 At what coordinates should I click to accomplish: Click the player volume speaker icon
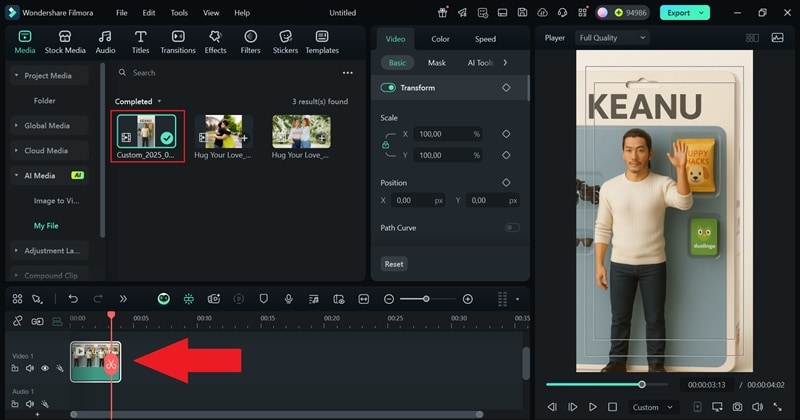pos(757,407)
